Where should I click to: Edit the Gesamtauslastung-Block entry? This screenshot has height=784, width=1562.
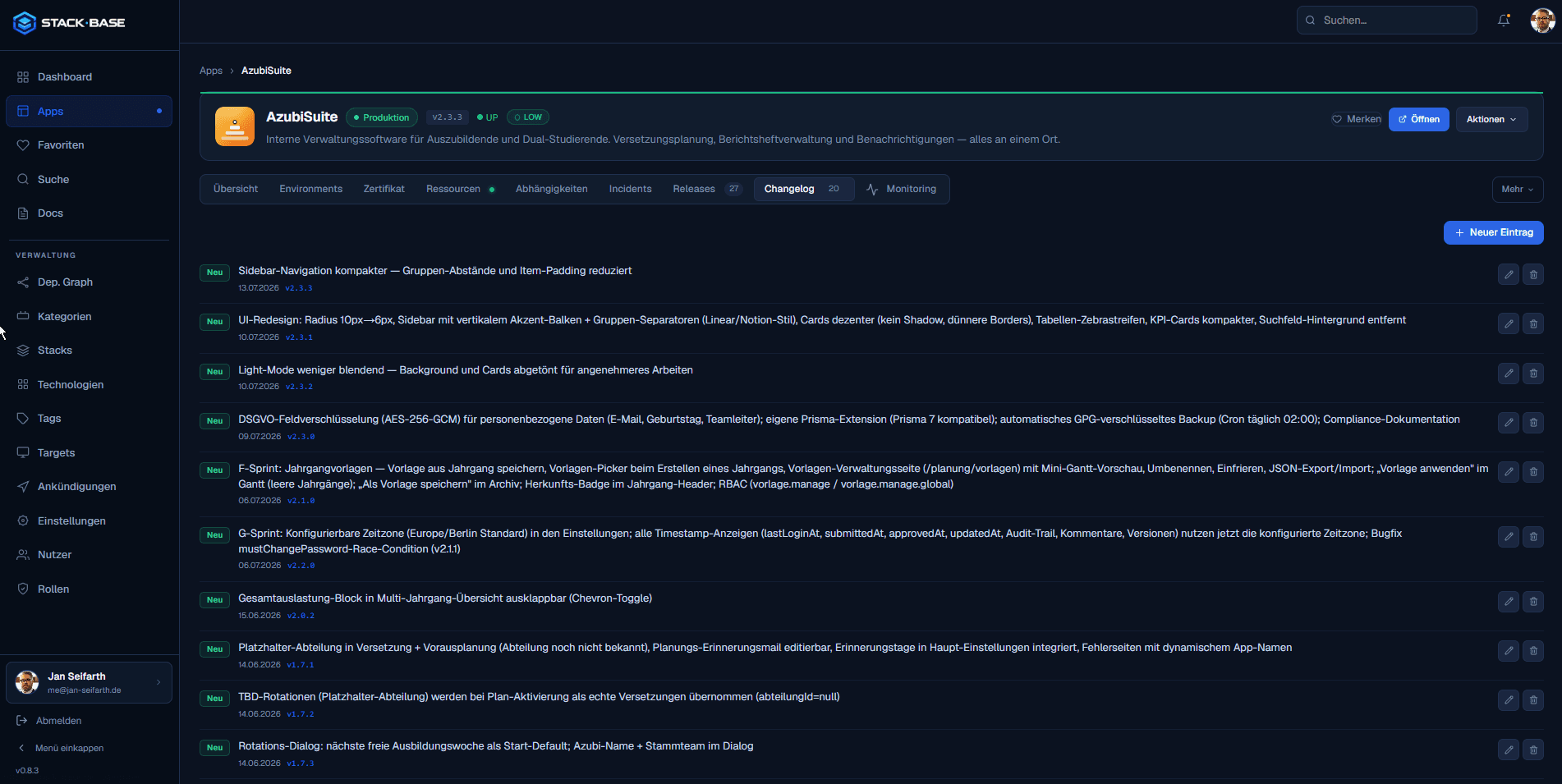point(1509,602)
